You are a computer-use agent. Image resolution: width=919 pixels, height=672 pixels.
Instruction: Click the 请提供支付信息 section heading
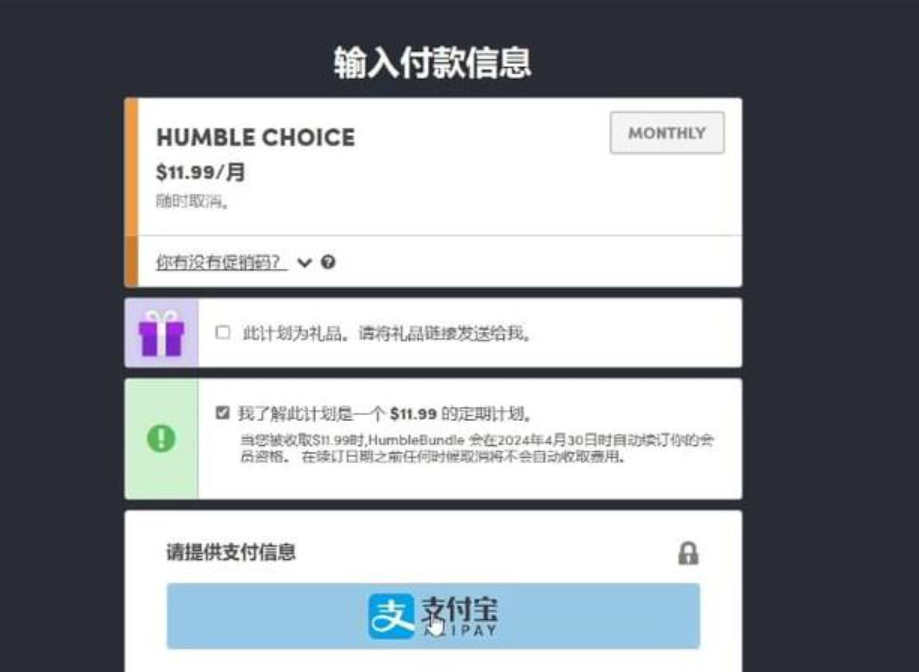232,552
